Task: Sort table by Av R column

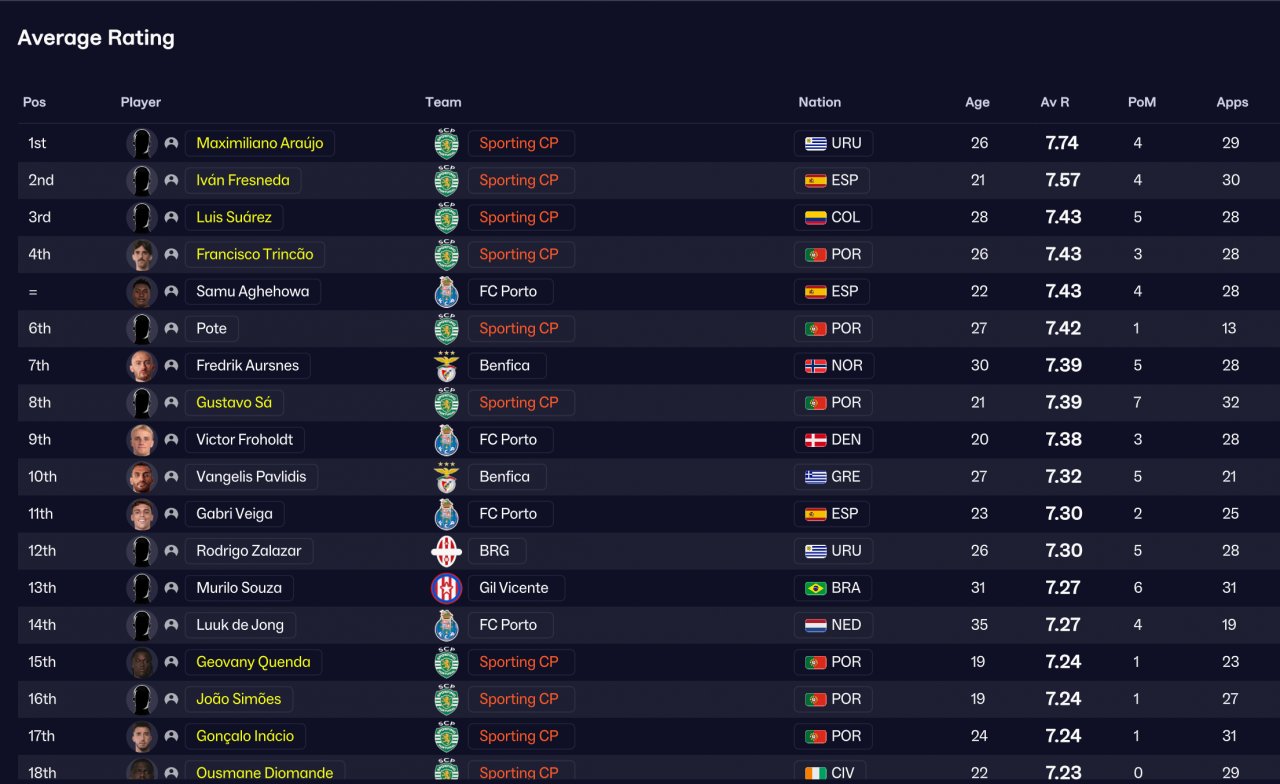Action: pyautogui.click(x=1054, y=102)
